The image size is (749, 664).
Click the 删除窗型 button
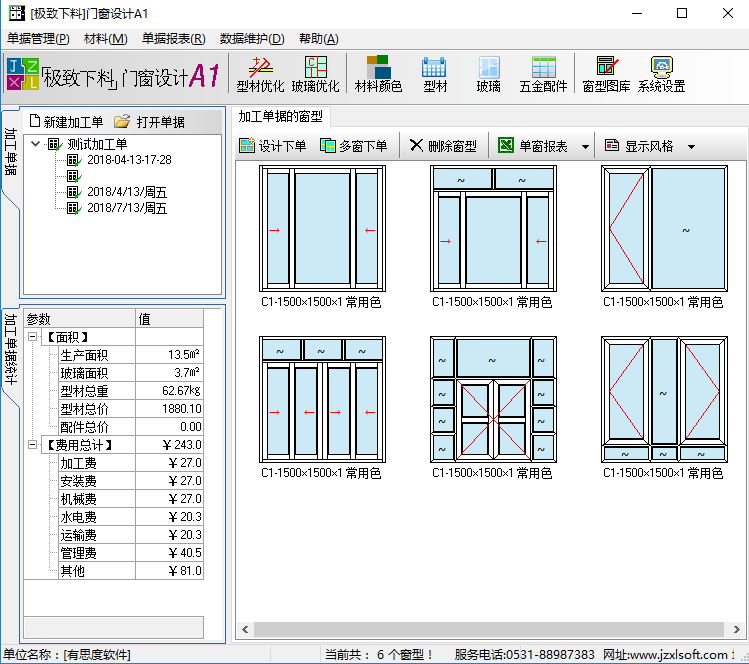click(443, 146)
